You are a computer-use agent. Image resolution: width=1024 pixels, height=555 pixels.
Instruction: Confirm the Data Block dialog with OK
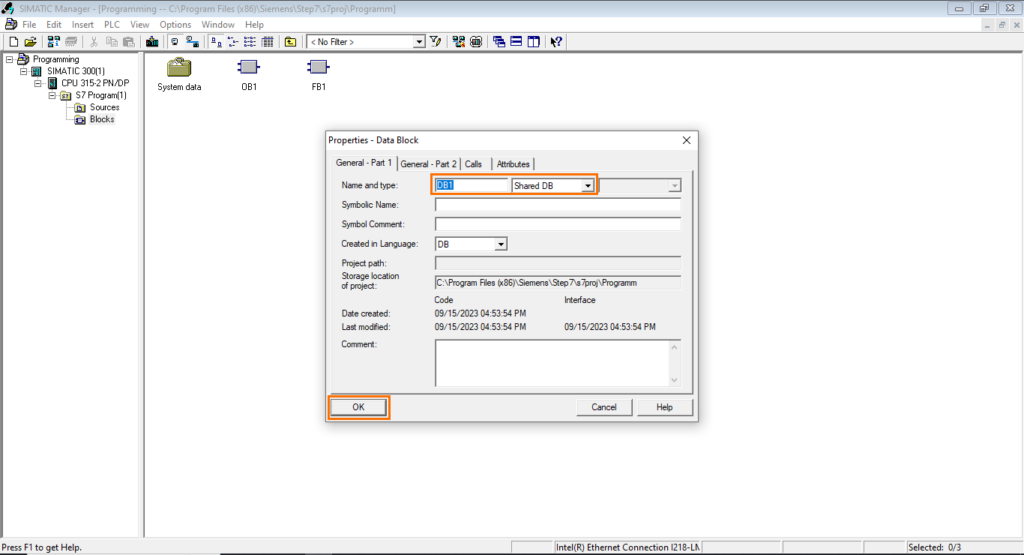359,407
